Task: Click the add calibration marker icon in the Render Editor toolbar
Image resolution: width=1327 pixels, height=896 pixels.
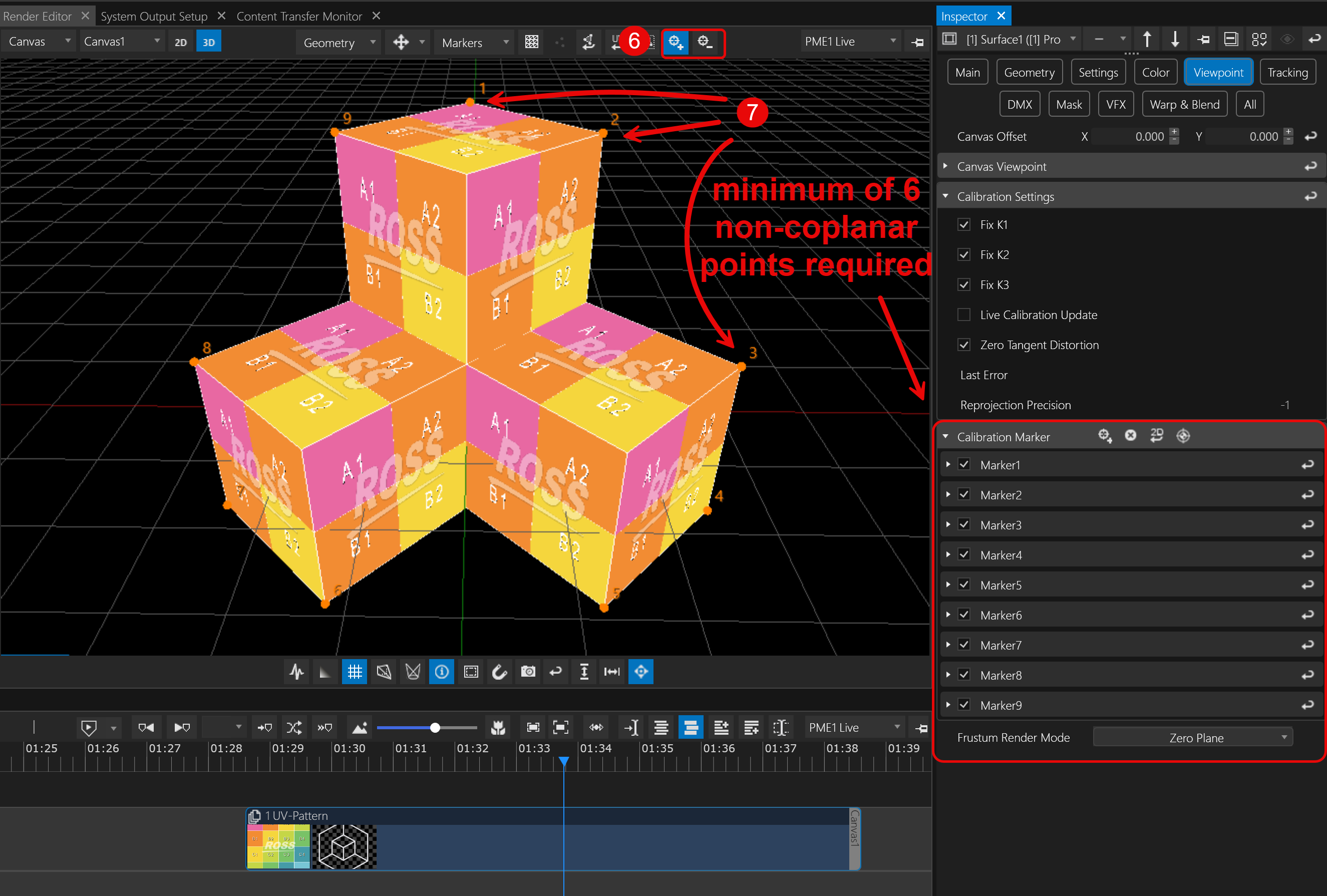Action: 676,42
